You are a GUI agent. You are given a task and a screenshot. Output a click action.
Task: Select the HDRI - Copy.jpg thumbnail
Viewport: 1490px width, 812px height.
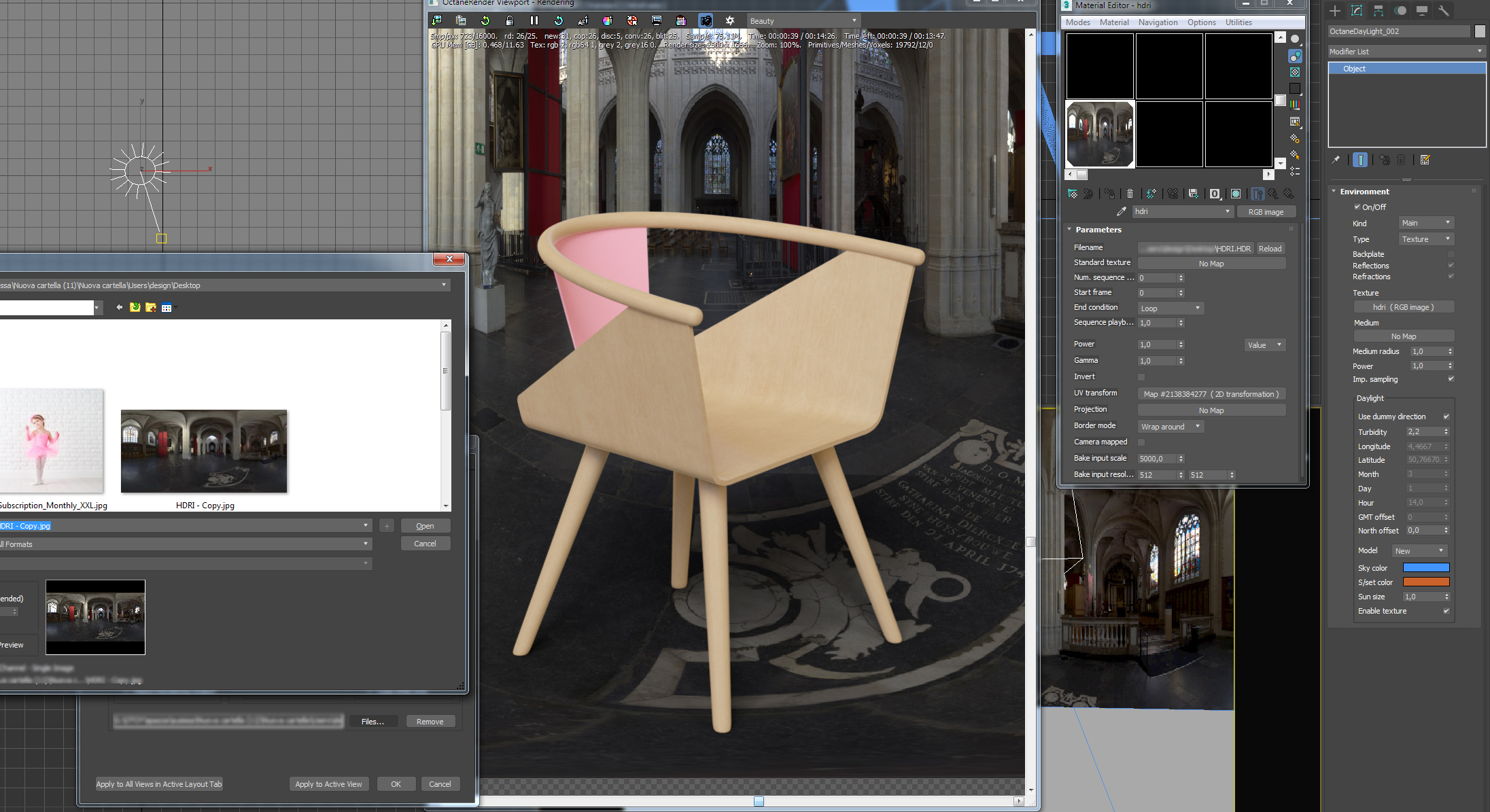coord(204,451)
